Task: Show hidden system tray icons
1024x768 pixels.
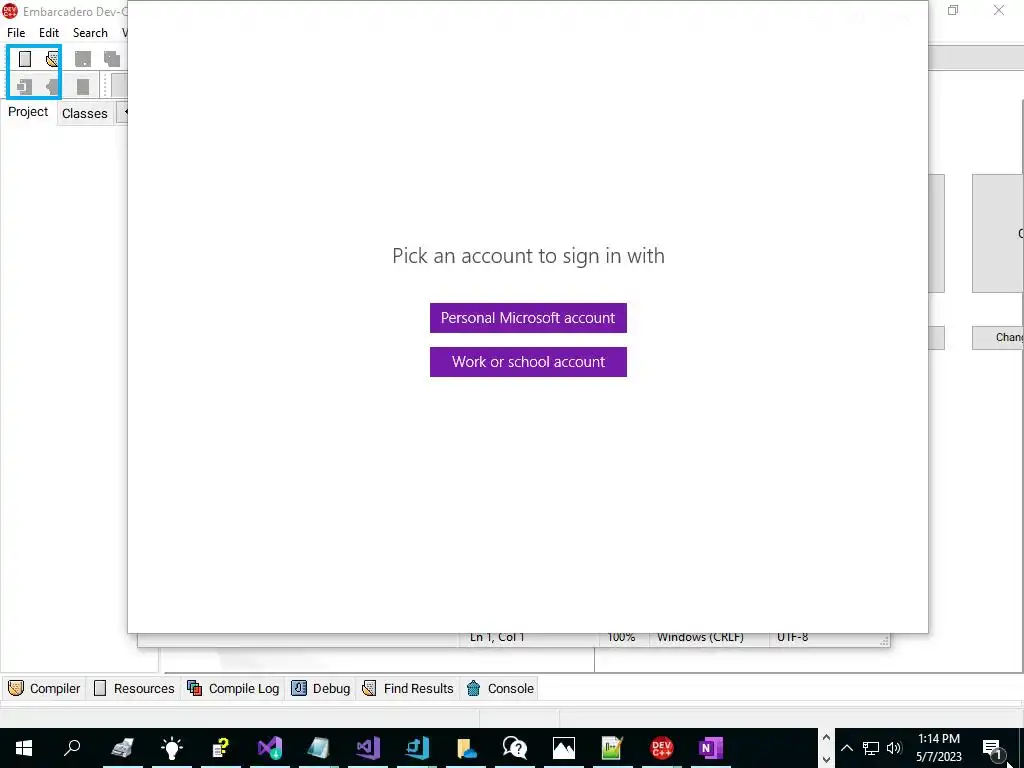Action: coord(846,748)
